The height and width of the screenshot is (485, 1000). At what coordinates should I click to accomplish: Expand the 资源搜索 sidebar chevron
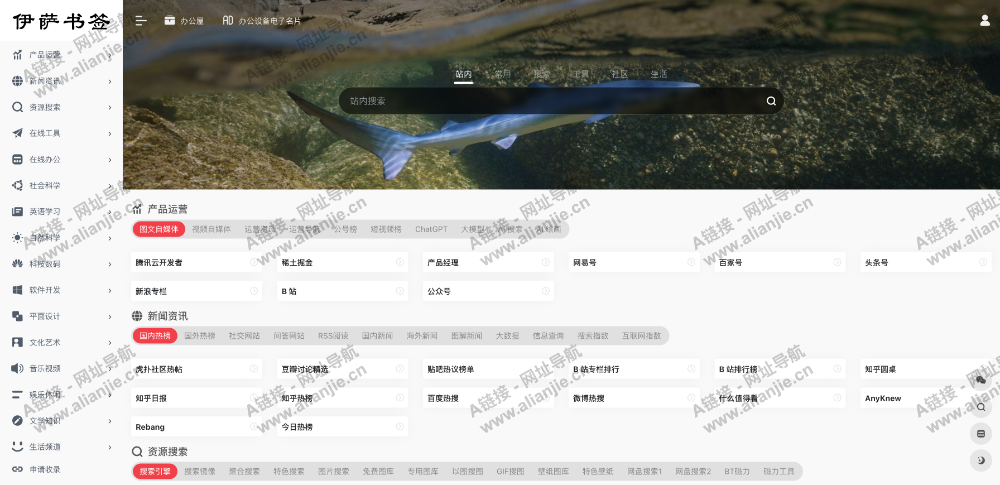coord(110,107)
